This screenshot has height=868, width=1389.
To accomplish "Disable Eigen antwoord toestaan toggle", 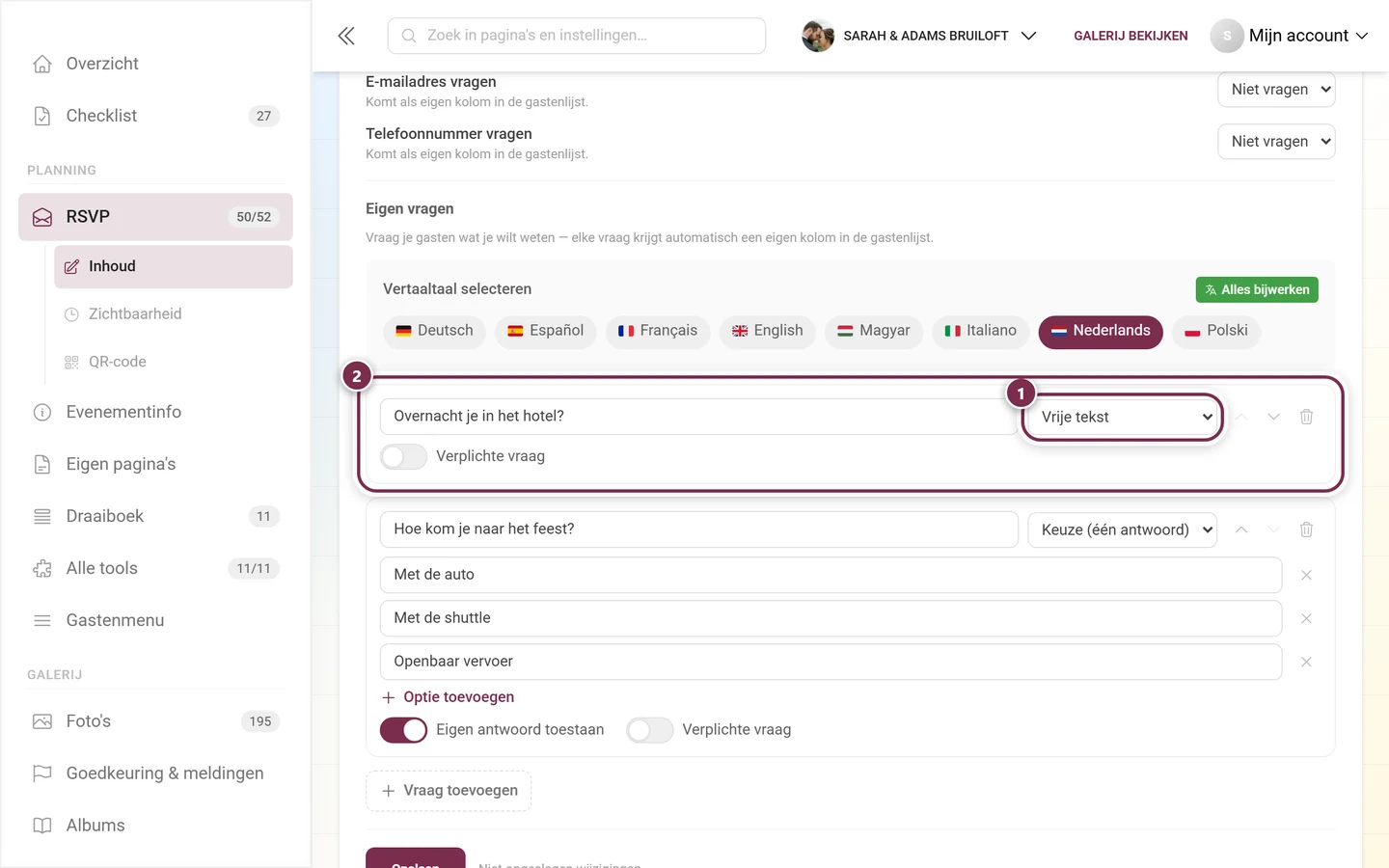I will (403, 730).
